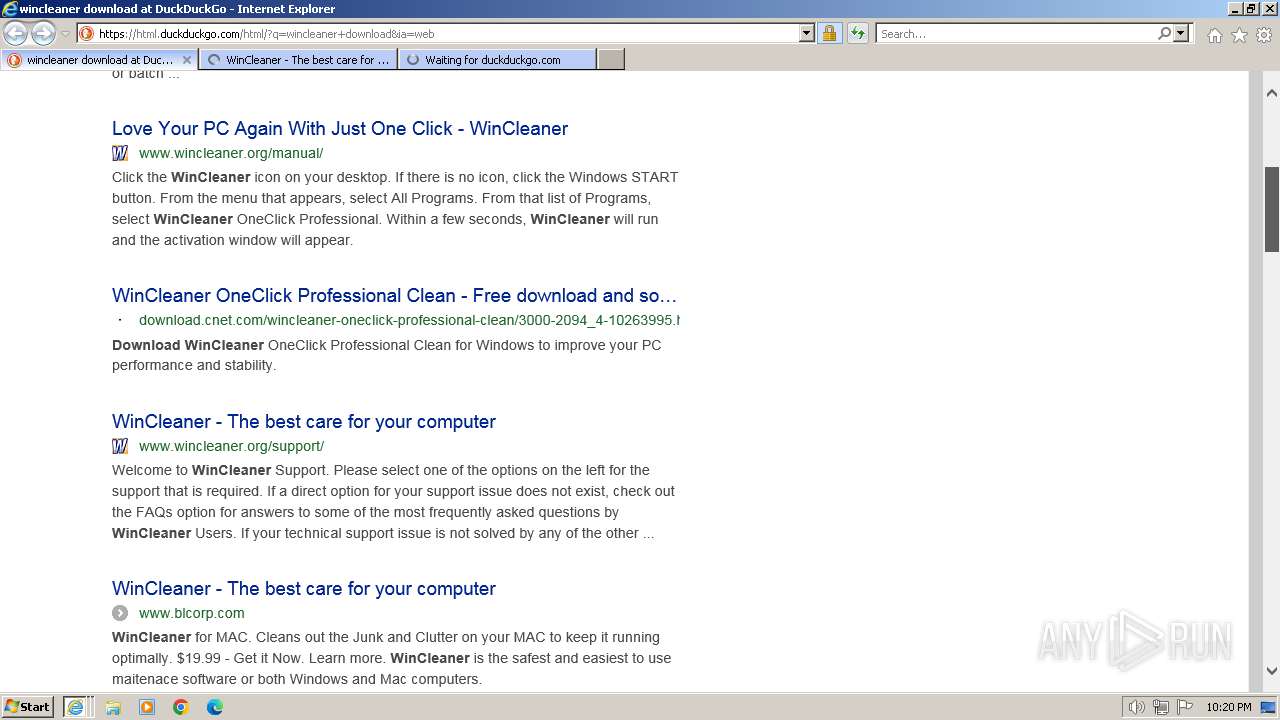Click the snippet starting 'Click the WinCleaner icon'
This screenshot has width=1280, height=720.
tap(395, 209)
